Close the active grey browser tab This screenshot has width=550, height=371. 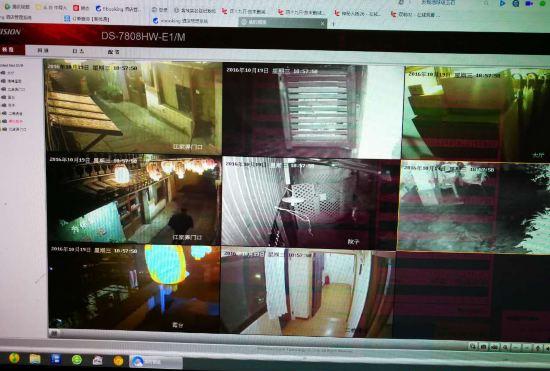pyautogui.click(x=323, y=23)
